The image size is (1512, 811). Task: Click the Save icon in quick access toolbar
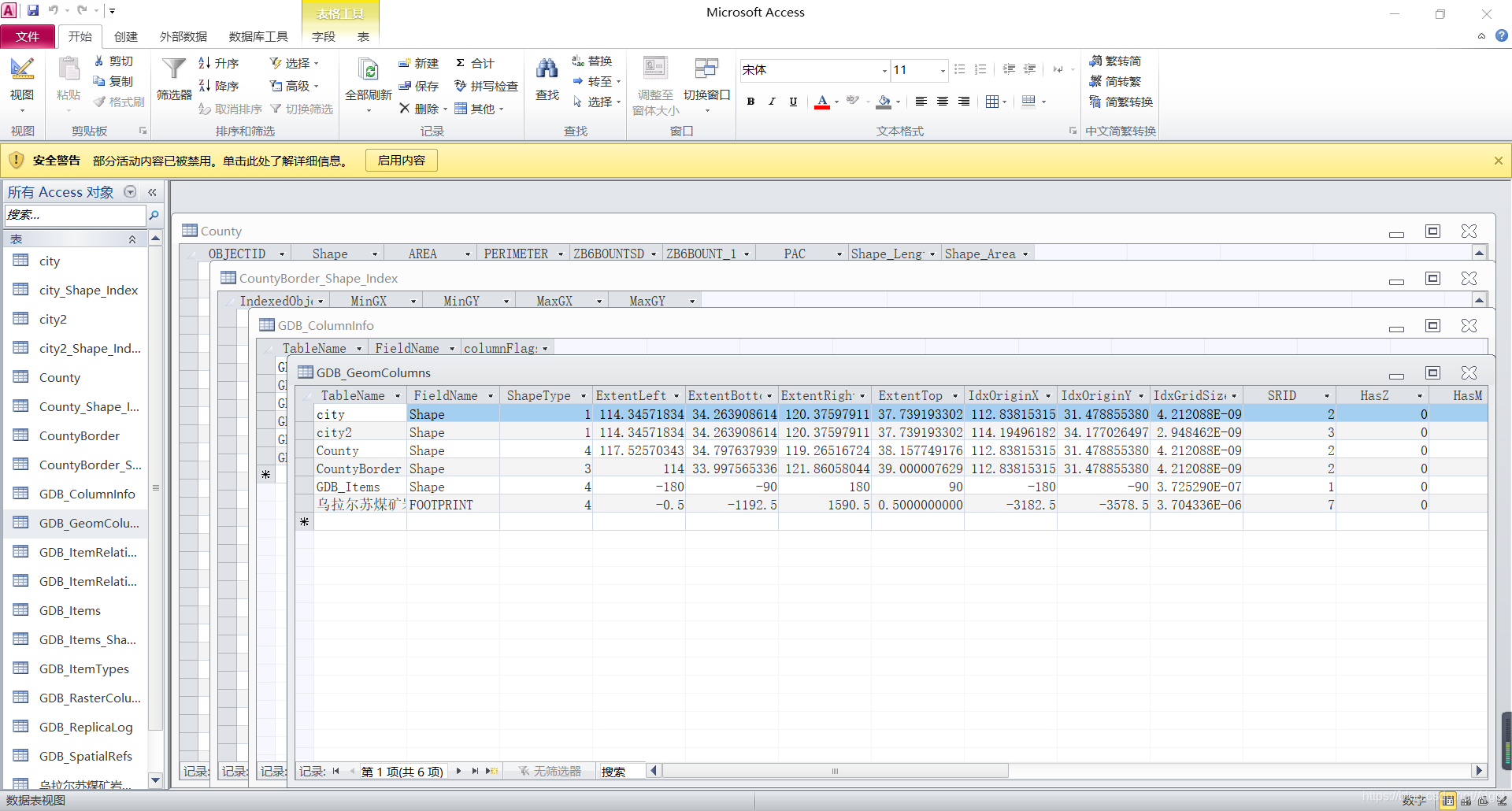click(x=33, y=11)
